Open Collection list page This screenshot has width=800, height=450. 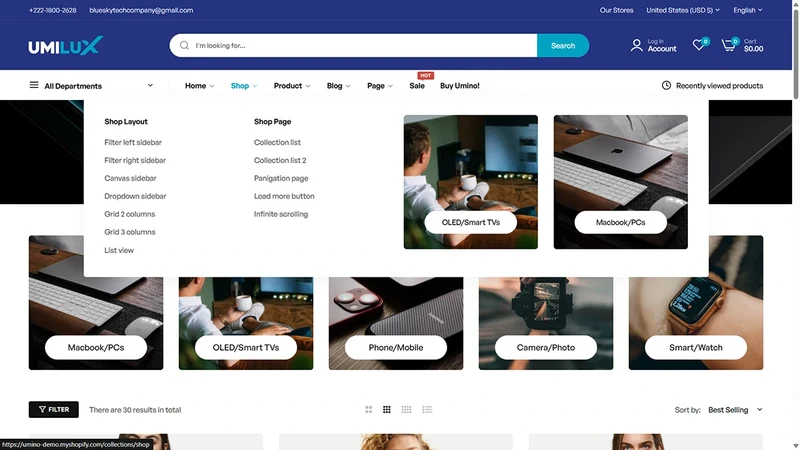(277, 142)
